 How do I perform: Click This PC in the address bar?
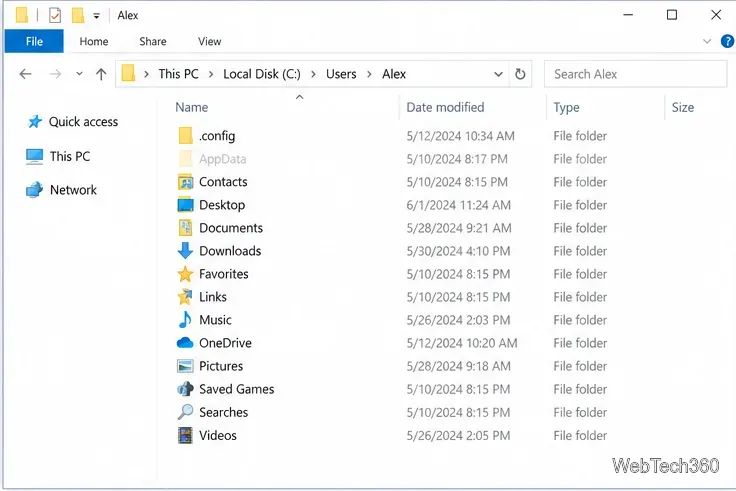pyautogui.click(x=178, y=74)
